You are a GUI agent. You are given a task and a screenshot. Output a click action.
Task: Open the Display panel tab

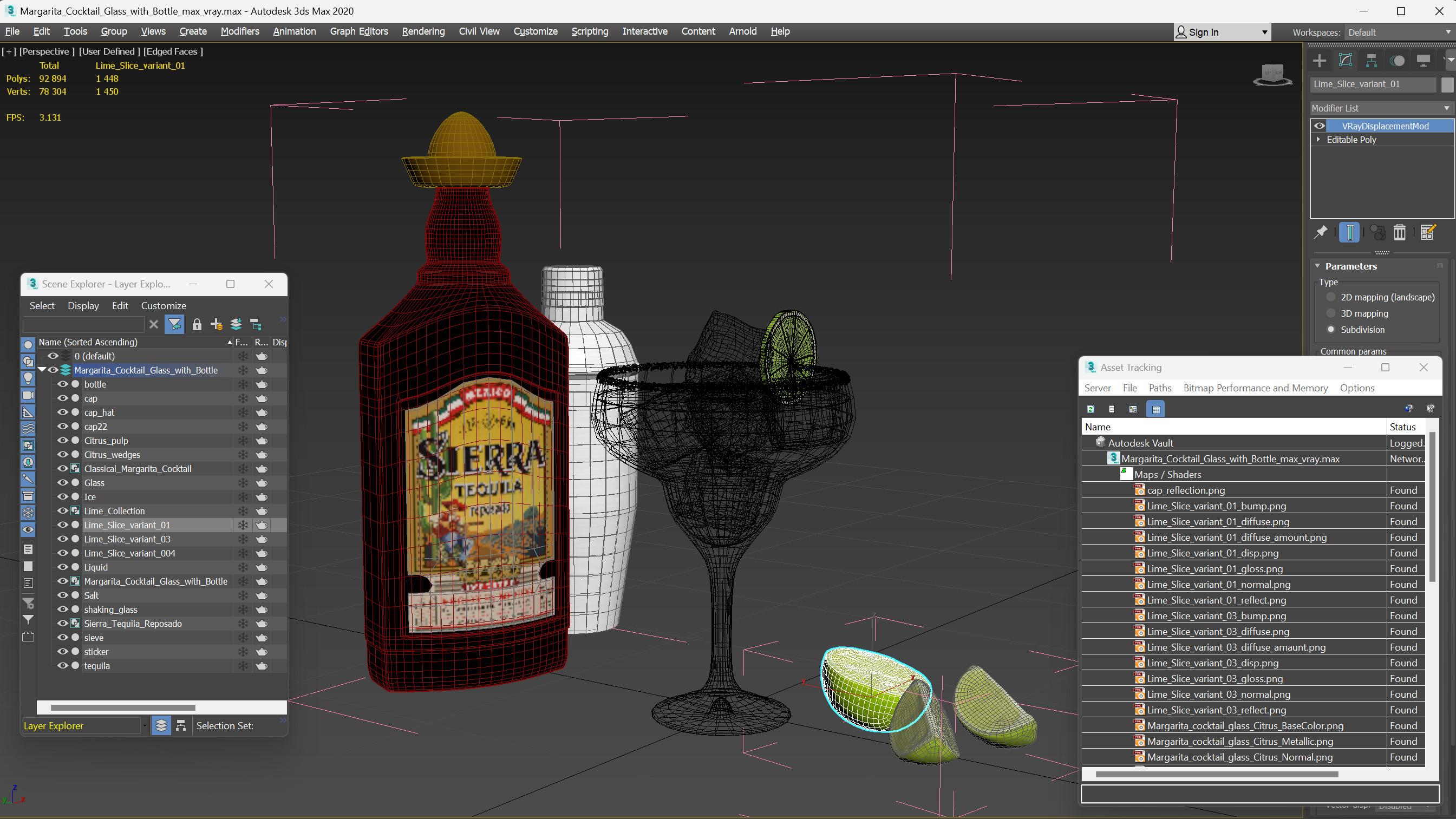[x=1423, y=61]
